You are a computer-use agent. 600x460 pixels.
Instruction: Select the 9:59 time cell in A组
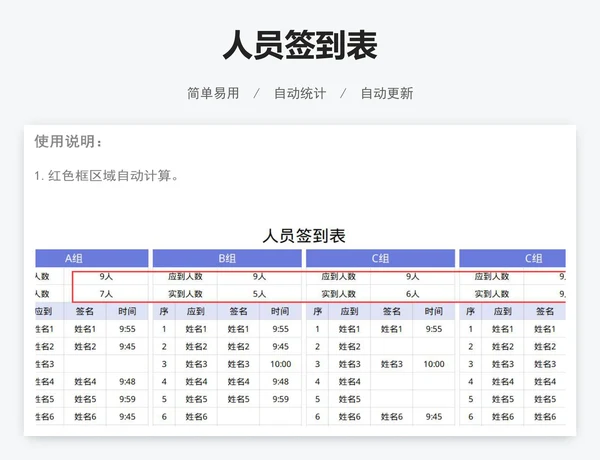tap(127, 399)
